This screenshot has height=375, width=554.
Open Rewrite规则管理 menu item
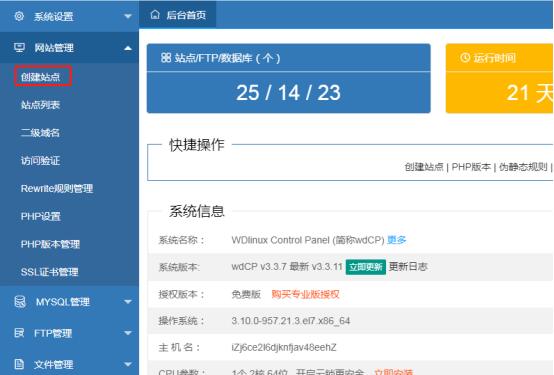point(57,188)
